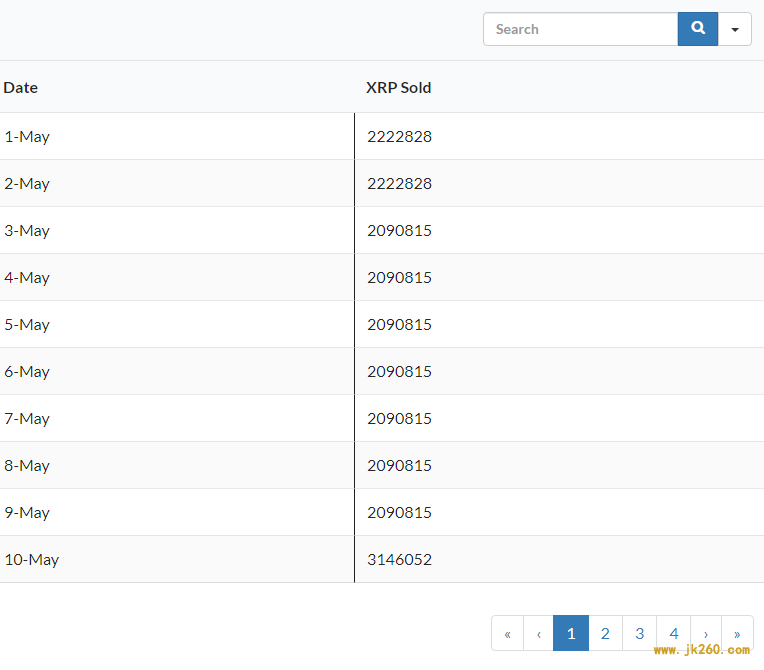Open page 2 of the table
The image size is (764, 670).
pos(605,633)
